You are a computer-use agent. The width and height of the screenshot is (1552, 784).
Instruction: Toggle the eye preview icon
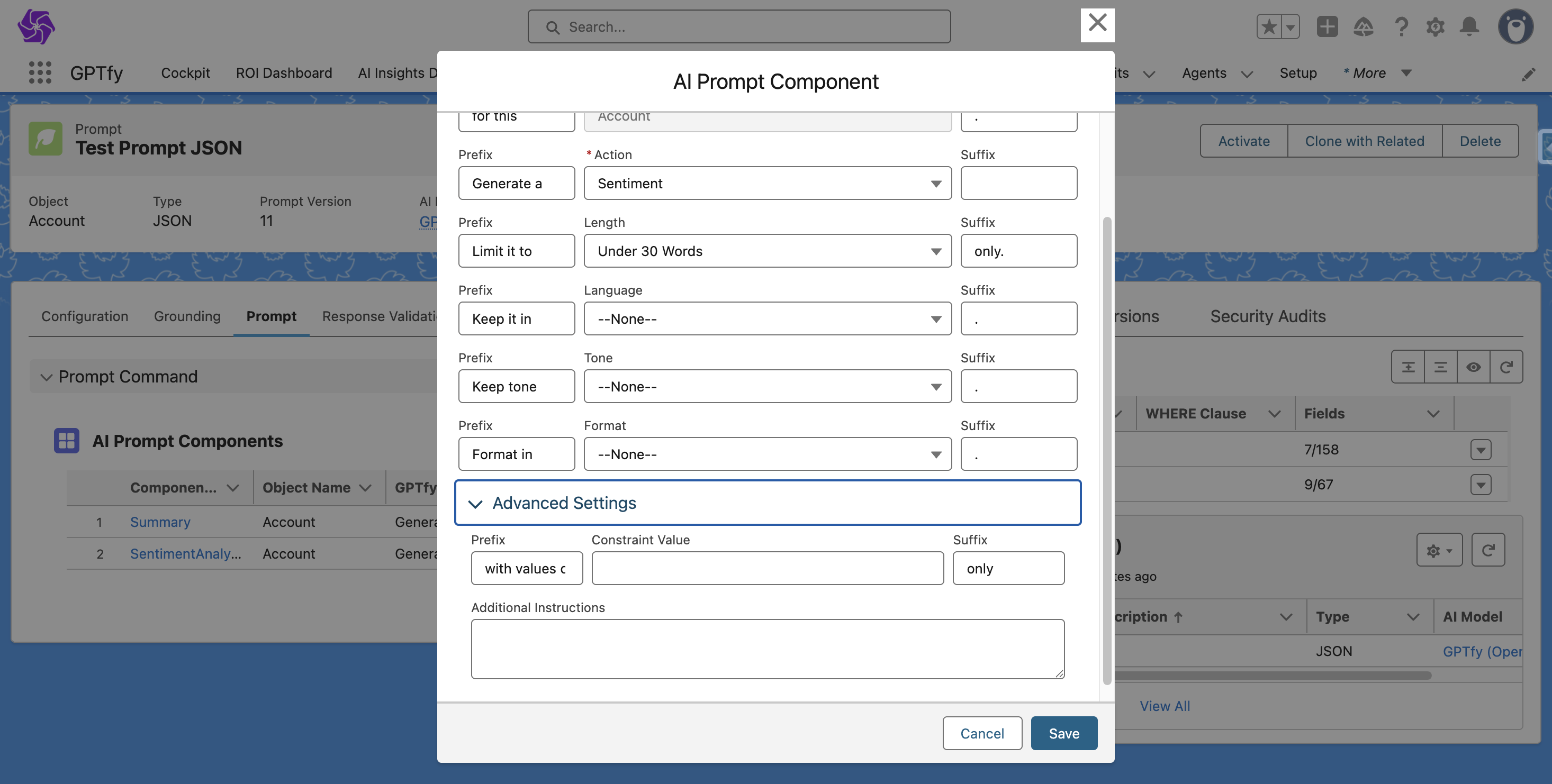coord(1473,367)
